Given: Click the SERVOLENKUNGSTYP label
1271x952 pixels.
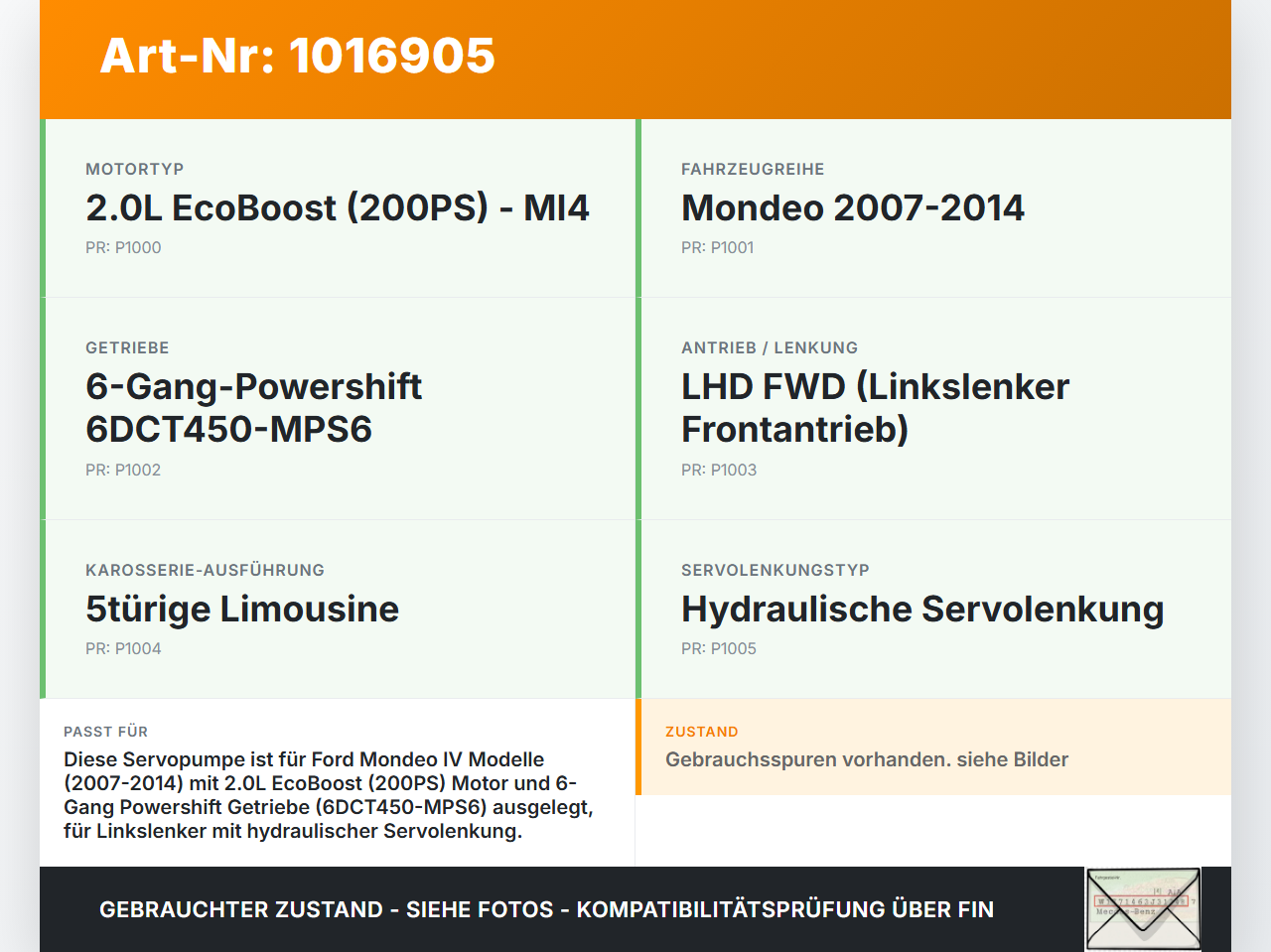Looking at the screenshot, I should point(776,571).
